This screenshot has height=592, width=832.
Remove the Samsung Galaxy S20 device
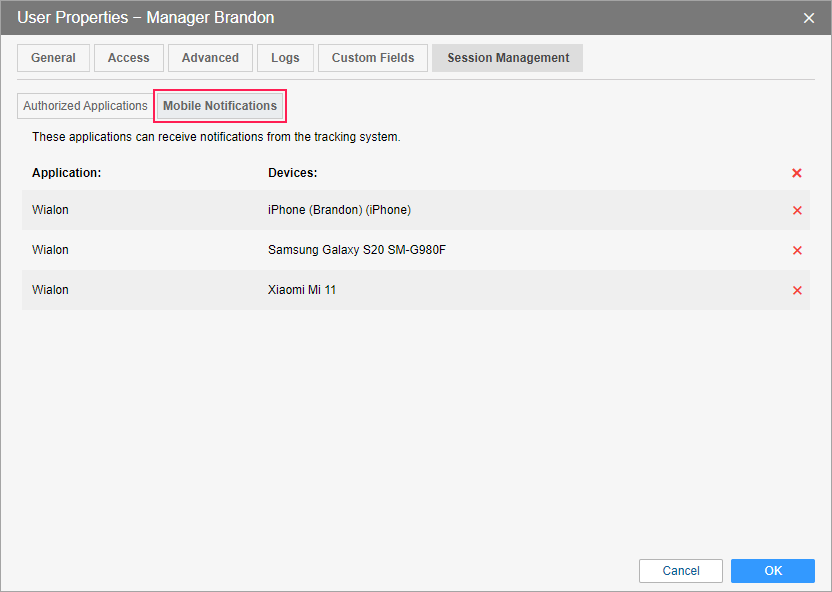pyautogui.click(x=797, y=250)
